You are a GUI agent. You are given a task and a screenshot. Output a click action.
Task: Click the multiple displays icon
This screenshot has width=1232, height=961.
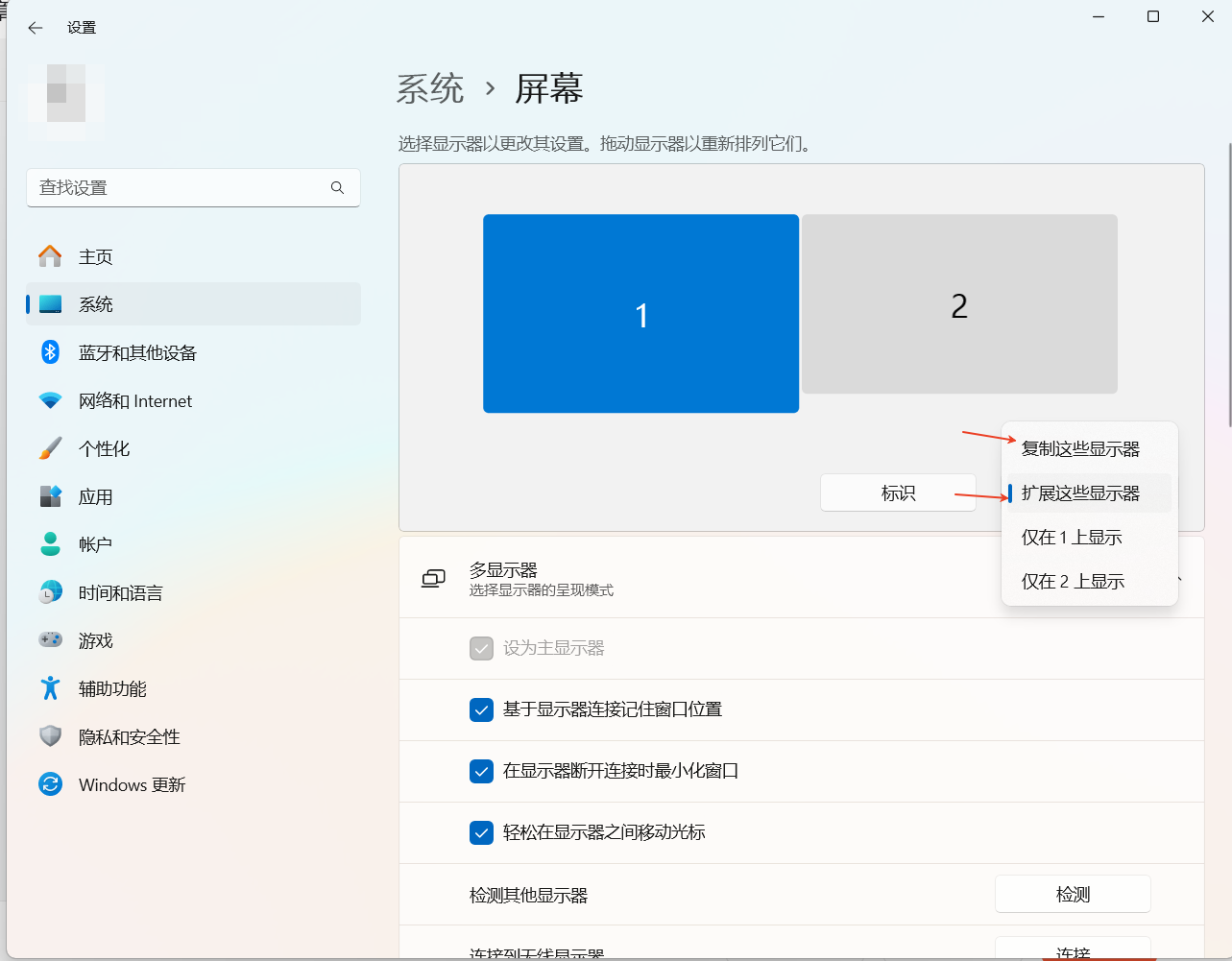(433, 578)
